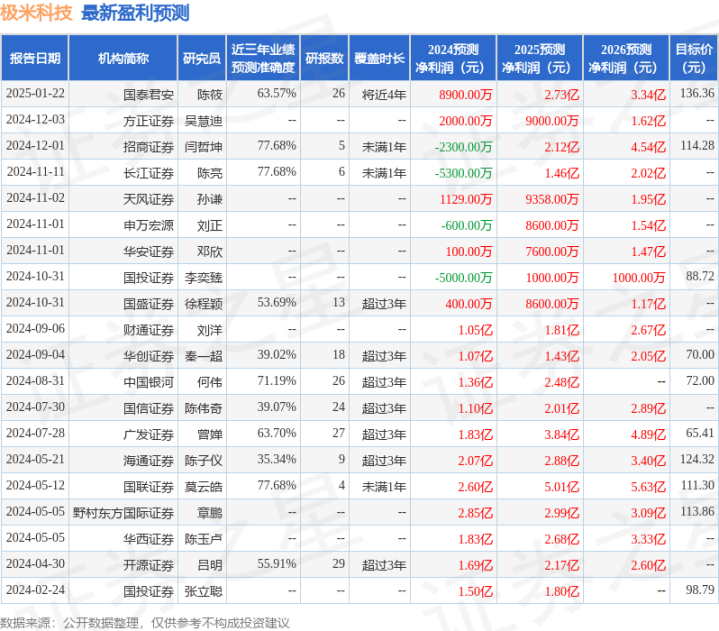Image resolution: width=719 pixels, height=631 pixels.
Task: Click the 9358.00万 profit cell
Action: tap(552, 199)
